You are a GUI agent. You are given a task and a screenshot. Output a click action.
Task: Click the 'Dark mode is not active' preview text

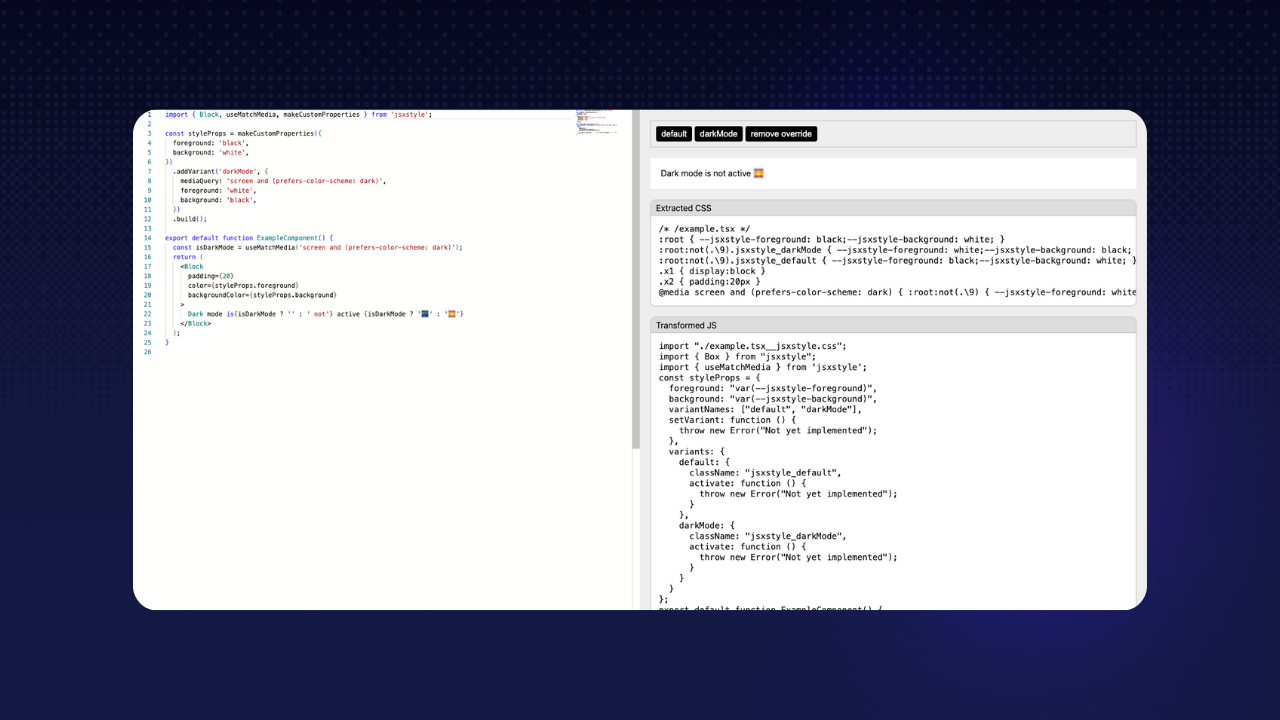[x=706, y=173]
